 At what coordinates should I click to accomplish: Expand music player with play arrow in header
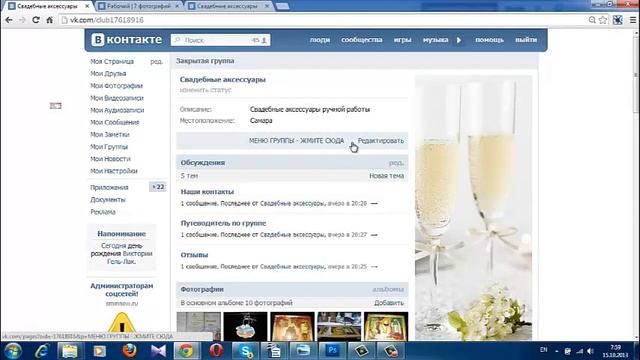pos(459,40)
